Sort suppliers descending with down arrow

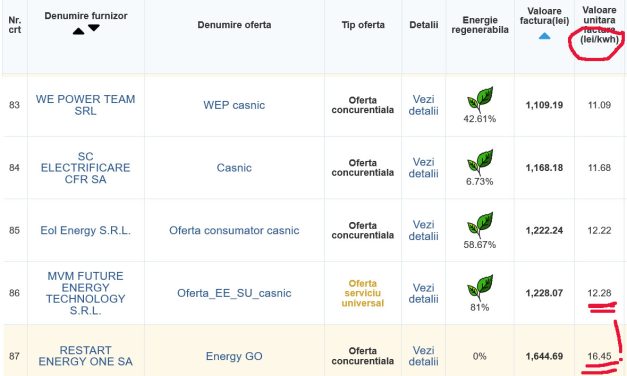click(x=94, y=28)
